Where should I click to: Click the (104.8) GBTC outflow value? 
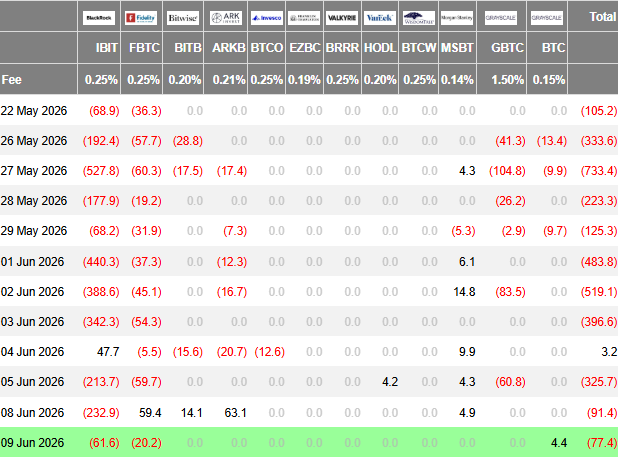pos(507,171)
